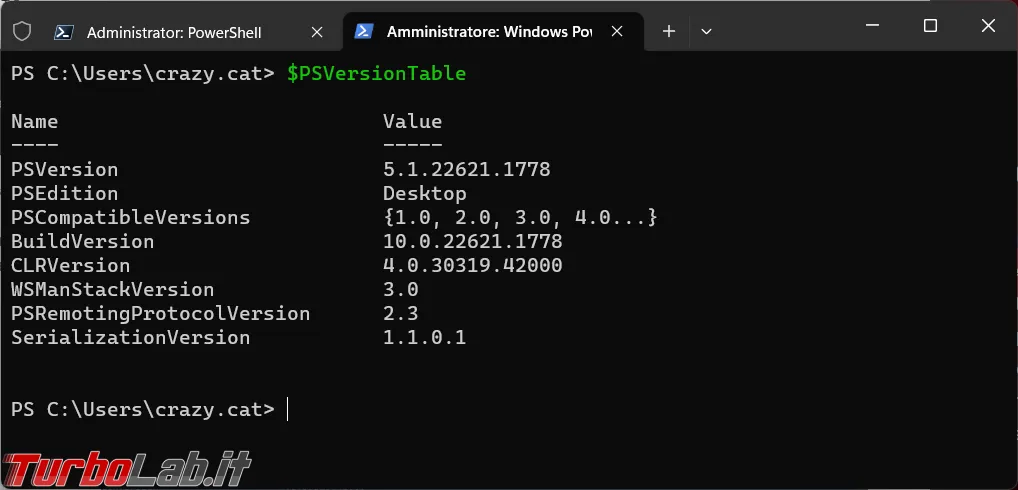The image size is (1018, 490).
Task: Click the shield icon left of the tabs
Action: pyautogui.click(x=22, y=31)
